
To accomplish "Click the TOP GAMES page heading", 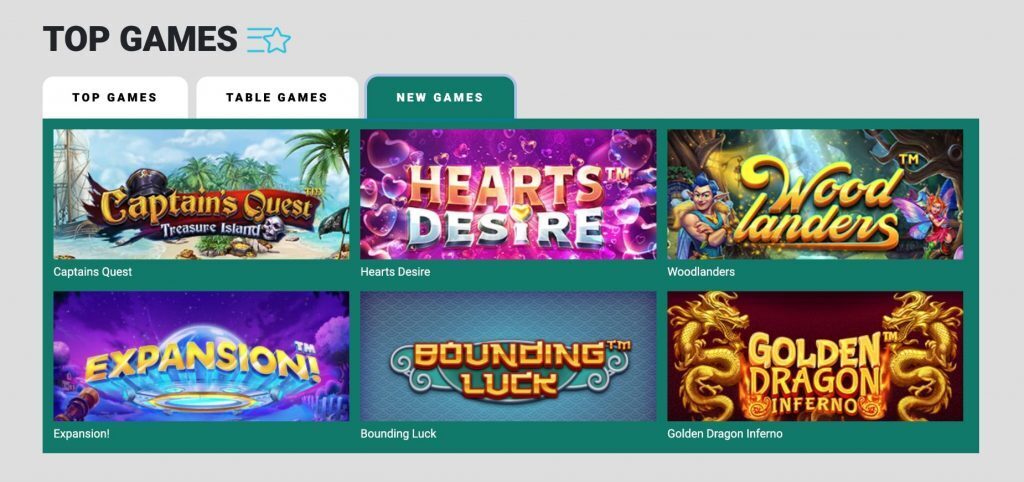I will 140,39.
